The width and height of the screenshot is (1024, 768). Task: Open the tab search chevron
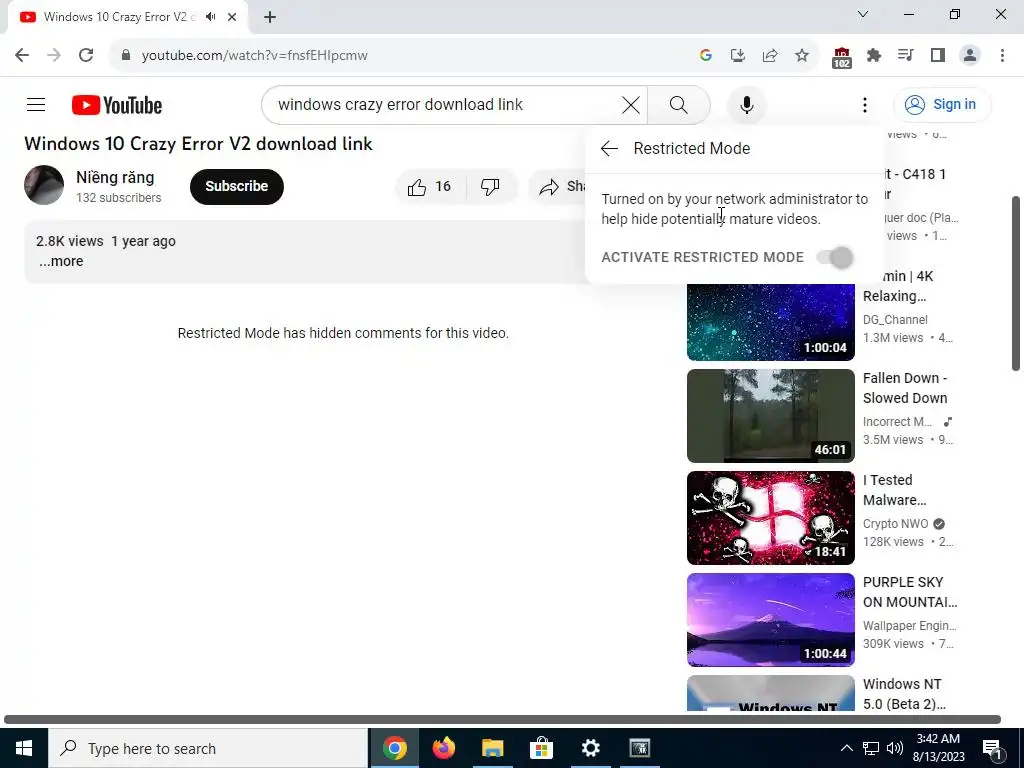pyautogui.click(x=862, y=14)
